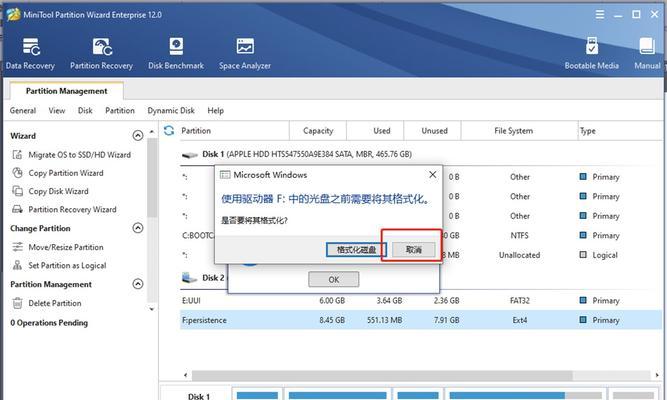Click the partition list horizontal scrollbar
The height and width of the screenshot is (400, 667).
point(382,375)
